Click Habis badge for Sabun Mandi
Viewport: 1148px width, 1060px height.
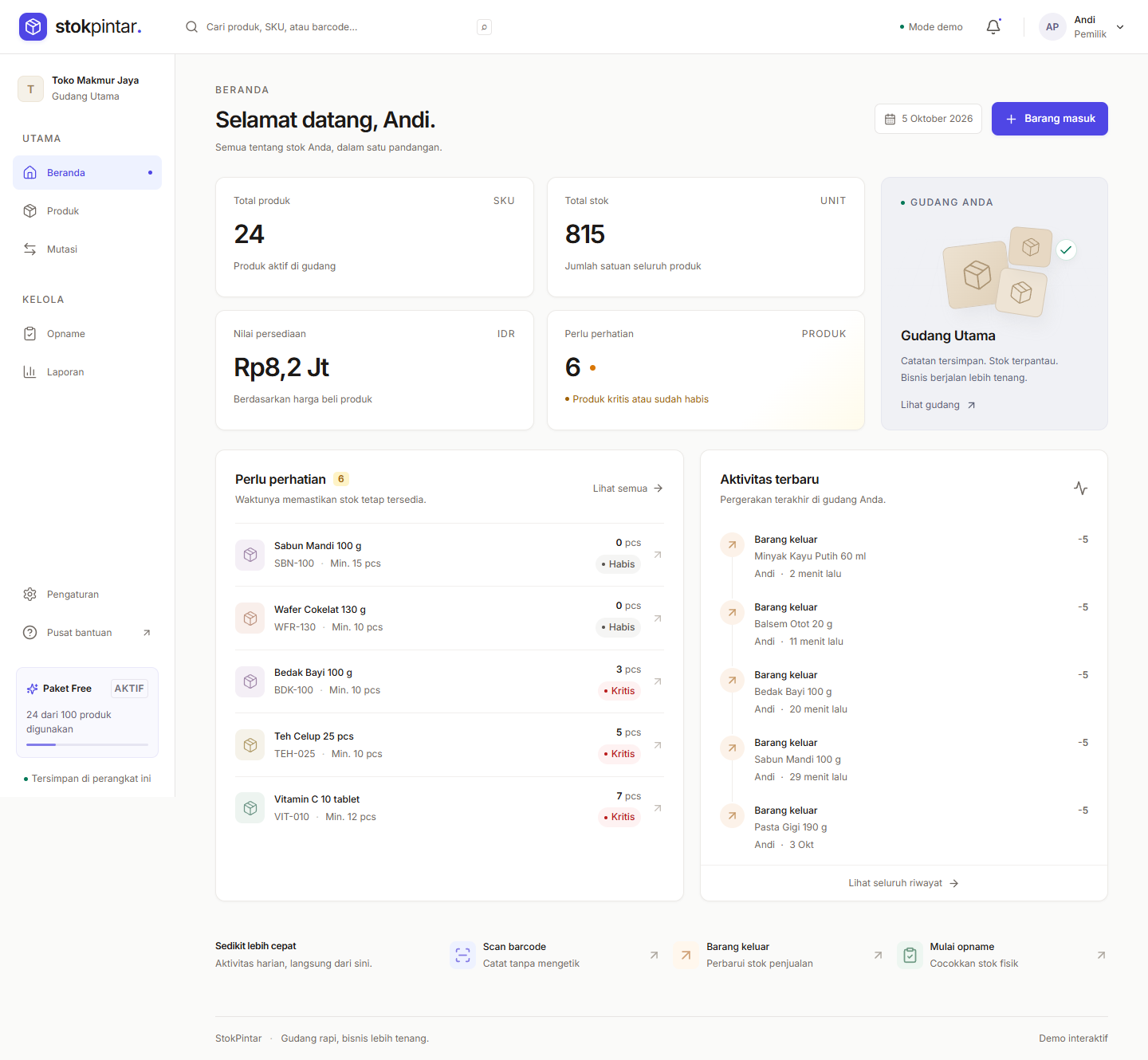(618, 564)
